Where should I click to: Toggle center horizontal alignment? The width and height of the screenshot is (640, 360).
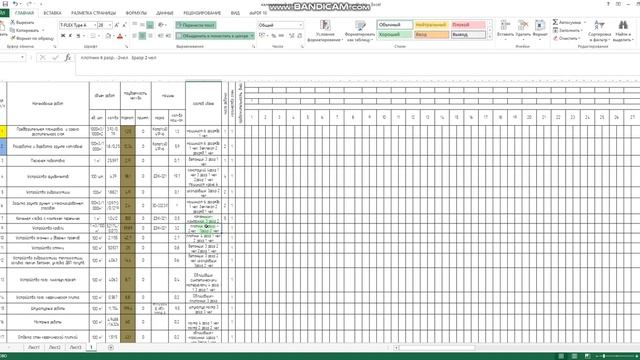142,36
